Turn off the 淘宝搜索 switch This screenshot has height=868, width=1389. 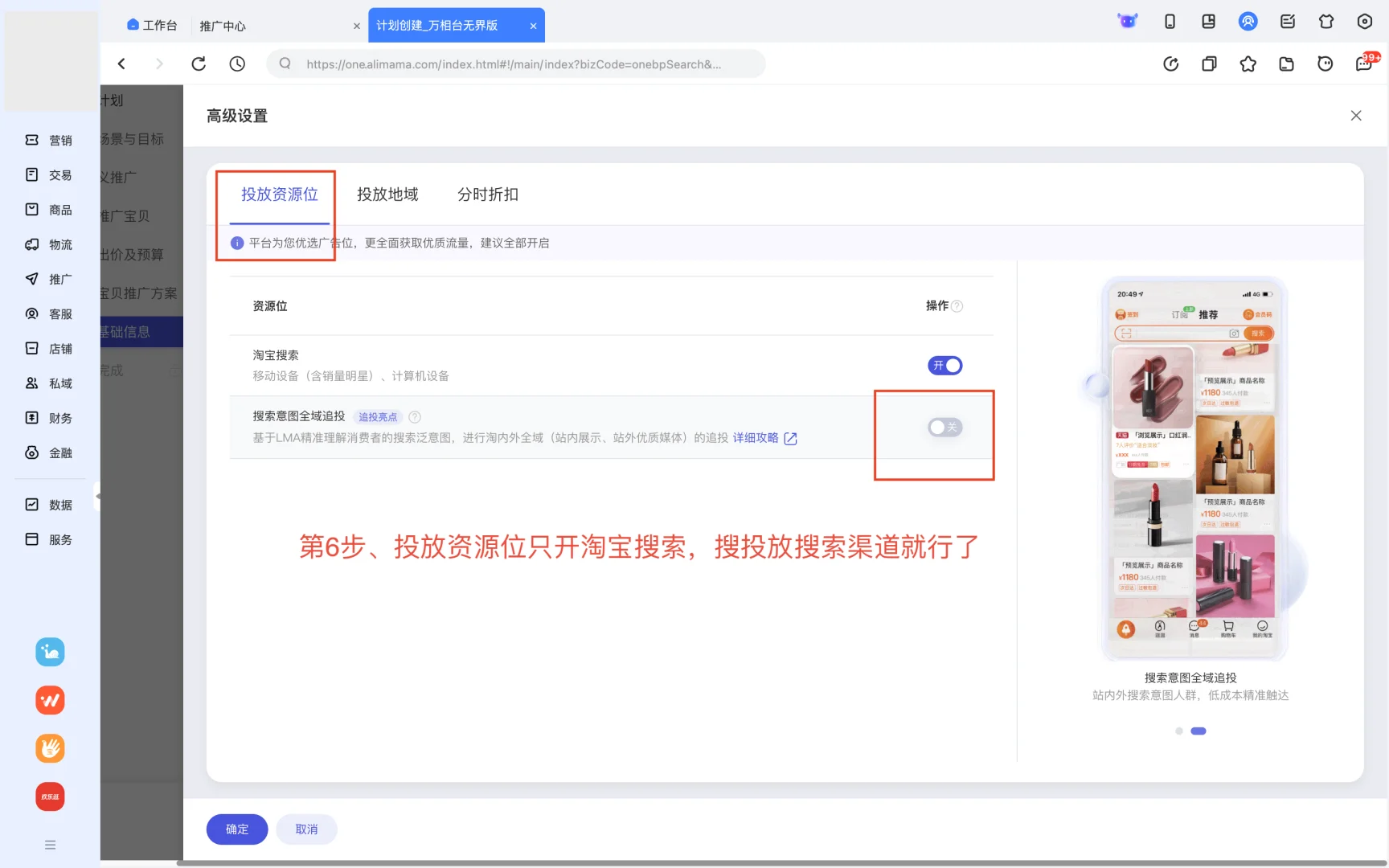pyautogui.click(x=944, y=365)
